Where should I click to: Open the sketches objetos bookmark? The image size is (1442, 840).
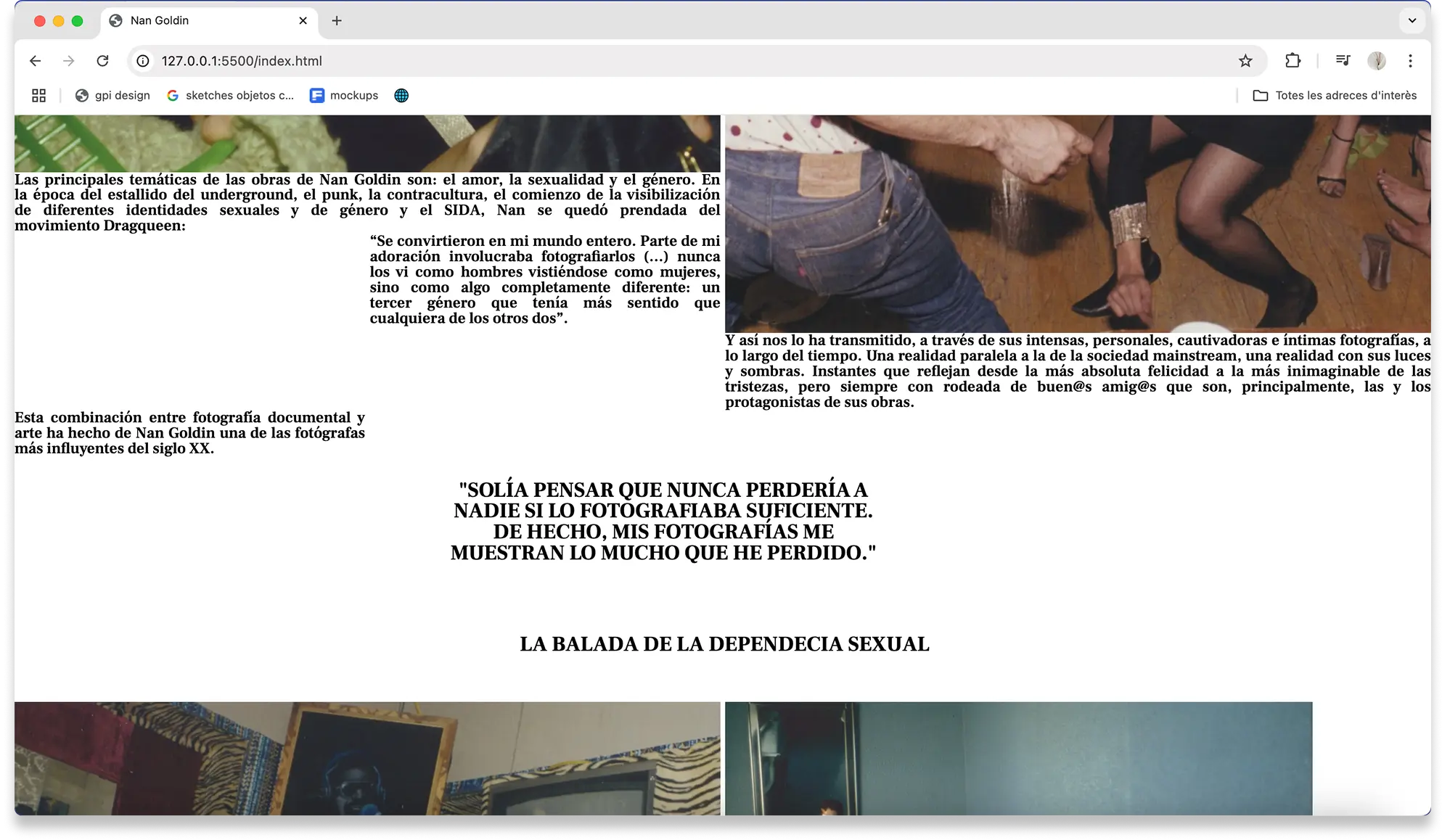point(231,95)
